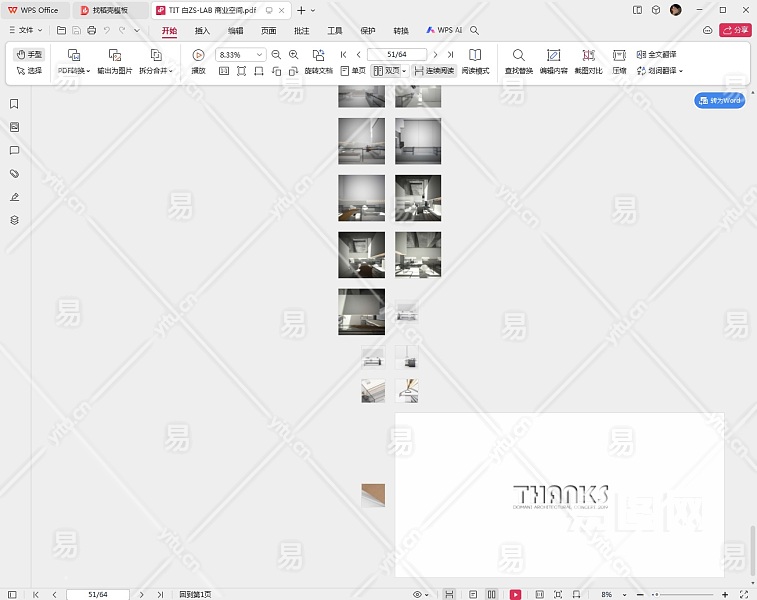Switch to 单页 single page view

pos(353,71)
